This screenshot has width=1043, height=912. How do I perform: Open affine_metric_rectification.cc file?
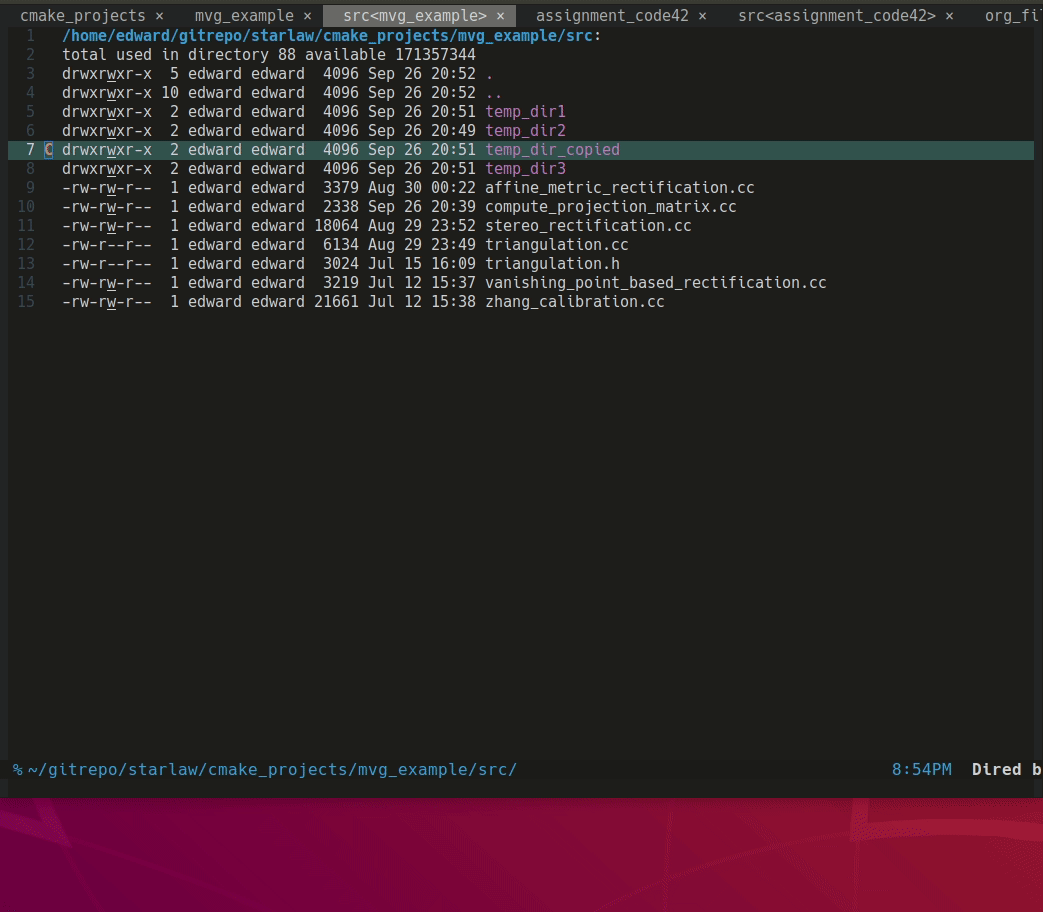tap(619, 188)
